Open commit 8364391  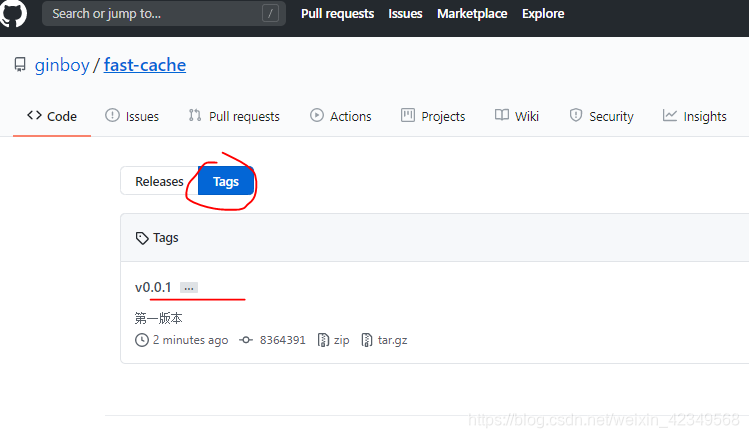click(282, 340)
